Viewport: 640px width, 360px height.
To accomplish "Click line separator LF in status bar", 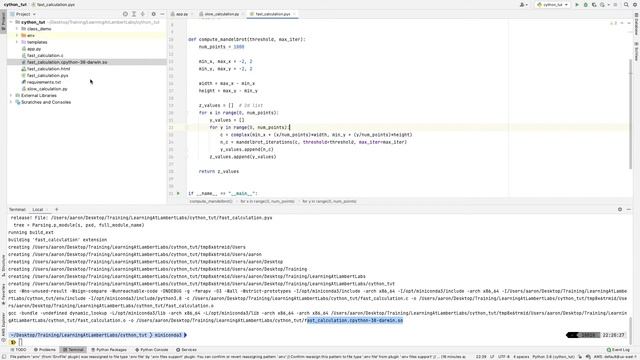I will pos(492,357).
